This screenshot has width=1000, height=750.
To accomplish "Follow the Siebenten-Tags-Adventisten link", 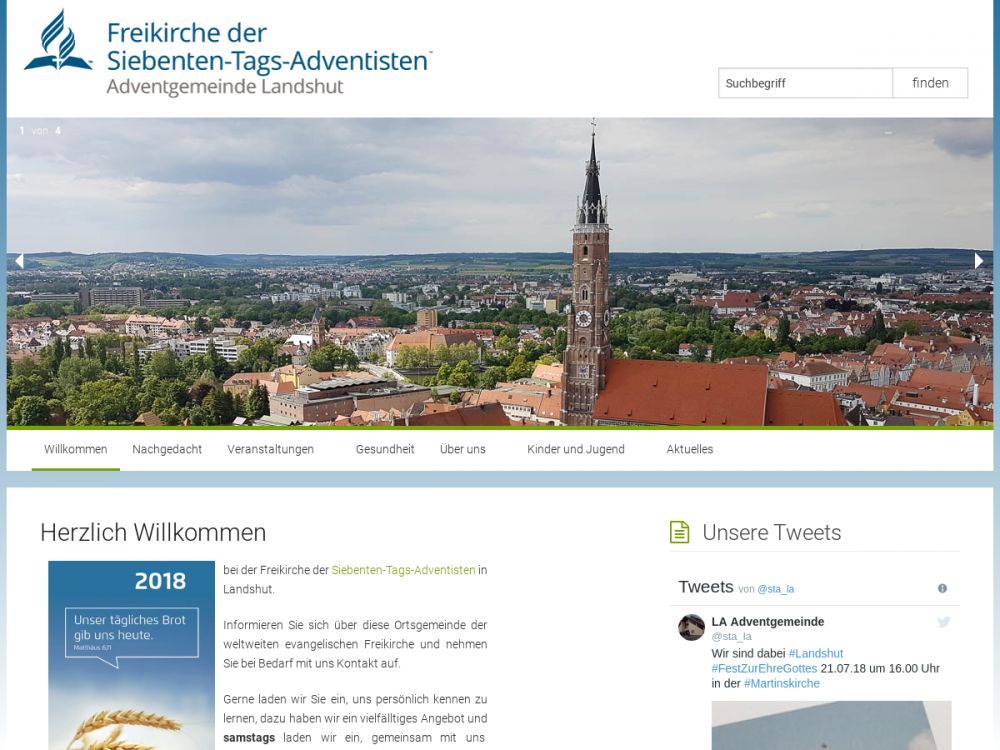I will (403, 570).
